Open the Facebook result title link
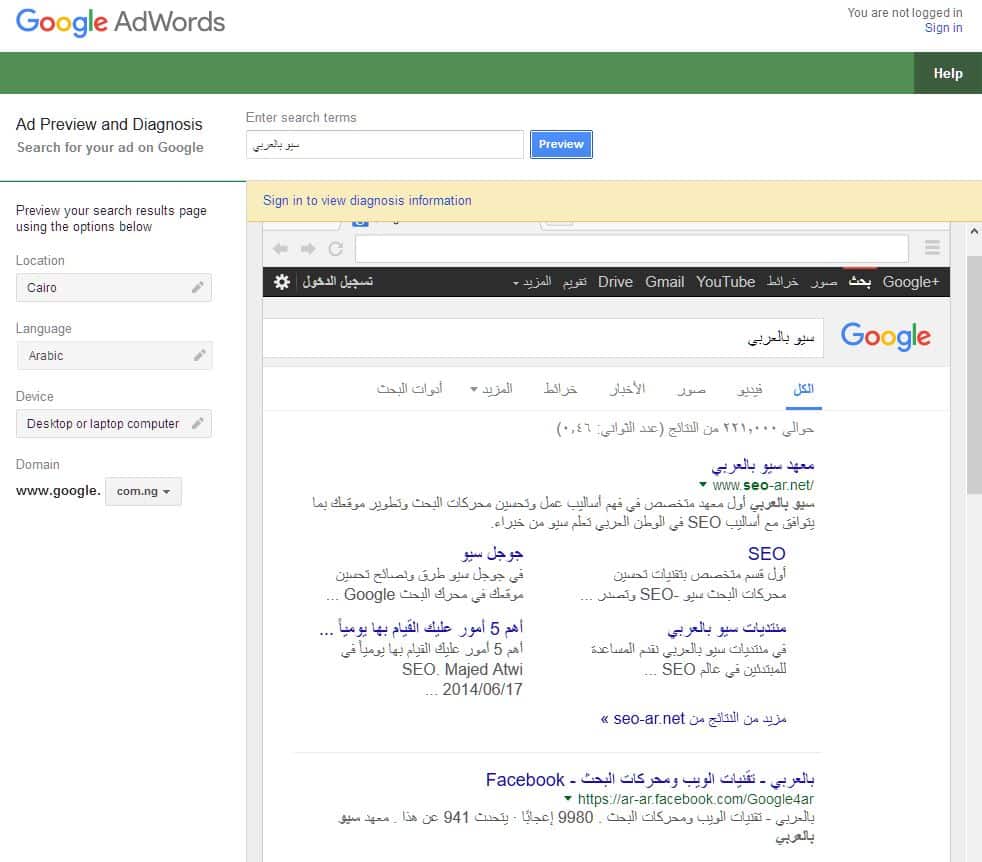 click(x=650, y=779)
